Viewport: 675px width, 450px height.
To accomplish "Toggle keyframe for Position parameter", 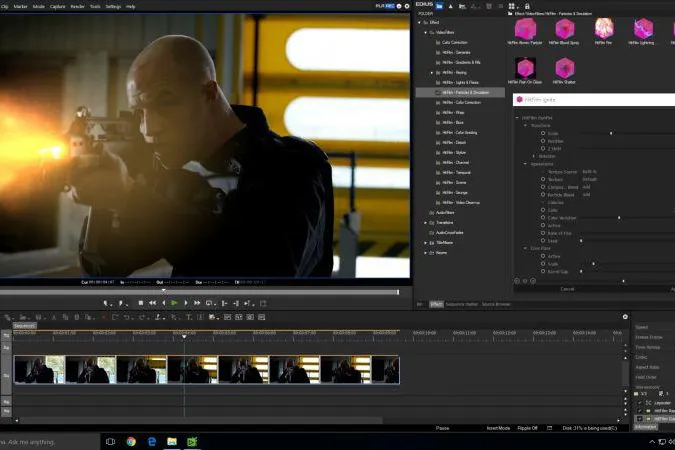I will click(x=543, y=141).
